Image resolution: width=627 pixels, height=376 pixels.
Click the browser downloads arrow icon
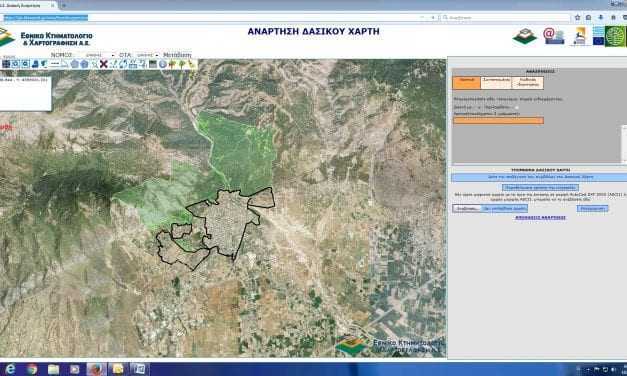click(x=601, y=18)
